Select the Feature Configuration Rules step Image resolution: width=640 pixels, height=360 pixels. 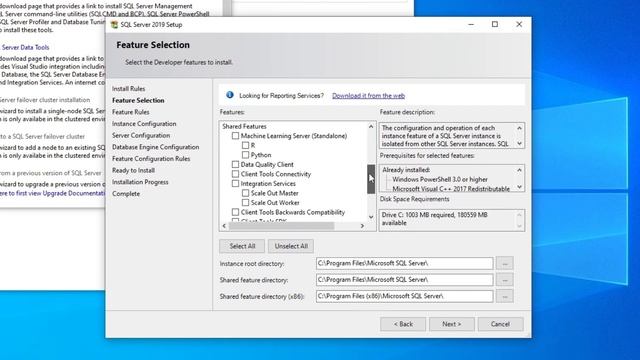point(151,159)
